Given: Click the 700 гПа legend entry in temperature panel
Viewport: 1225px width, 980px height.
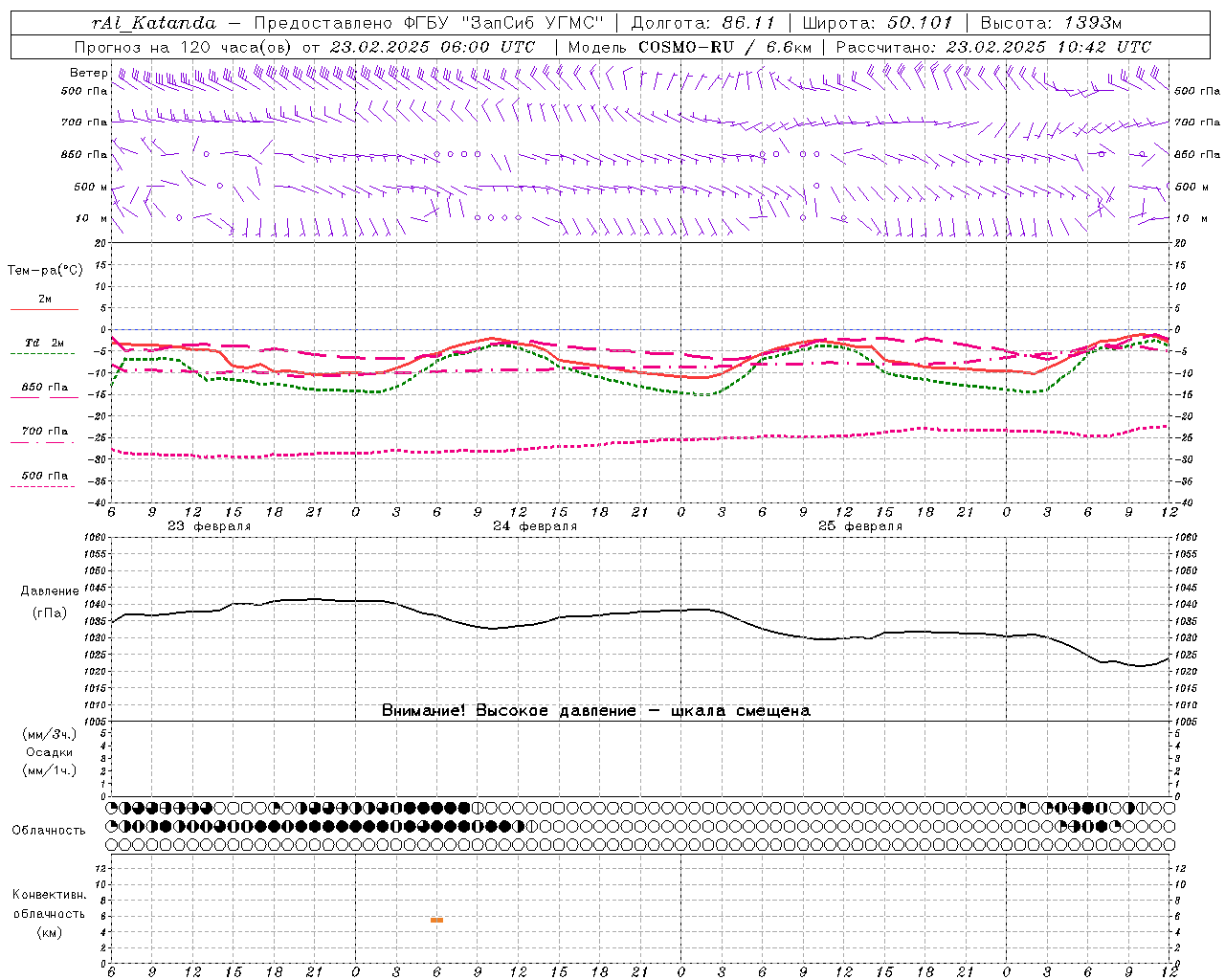Looking at the screenshot, I should [45, 431].
